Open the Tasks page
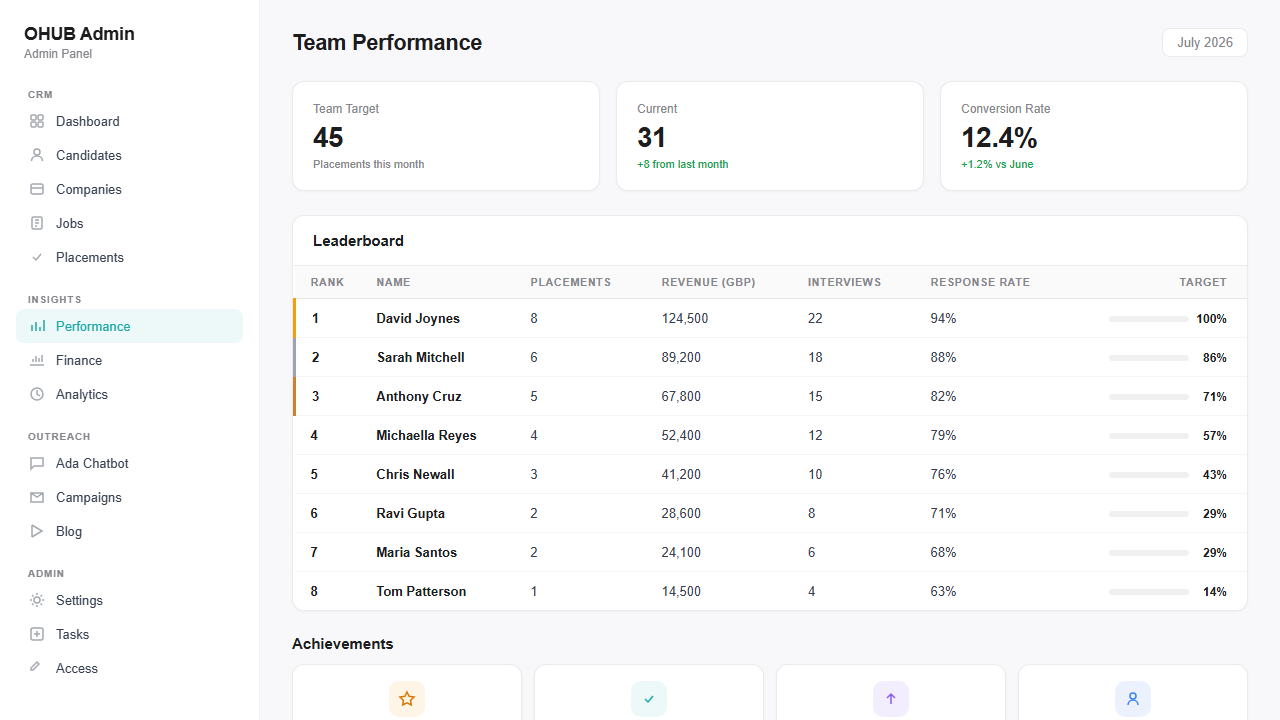This screenshot has width=1280, height=720. coord(129,634)
